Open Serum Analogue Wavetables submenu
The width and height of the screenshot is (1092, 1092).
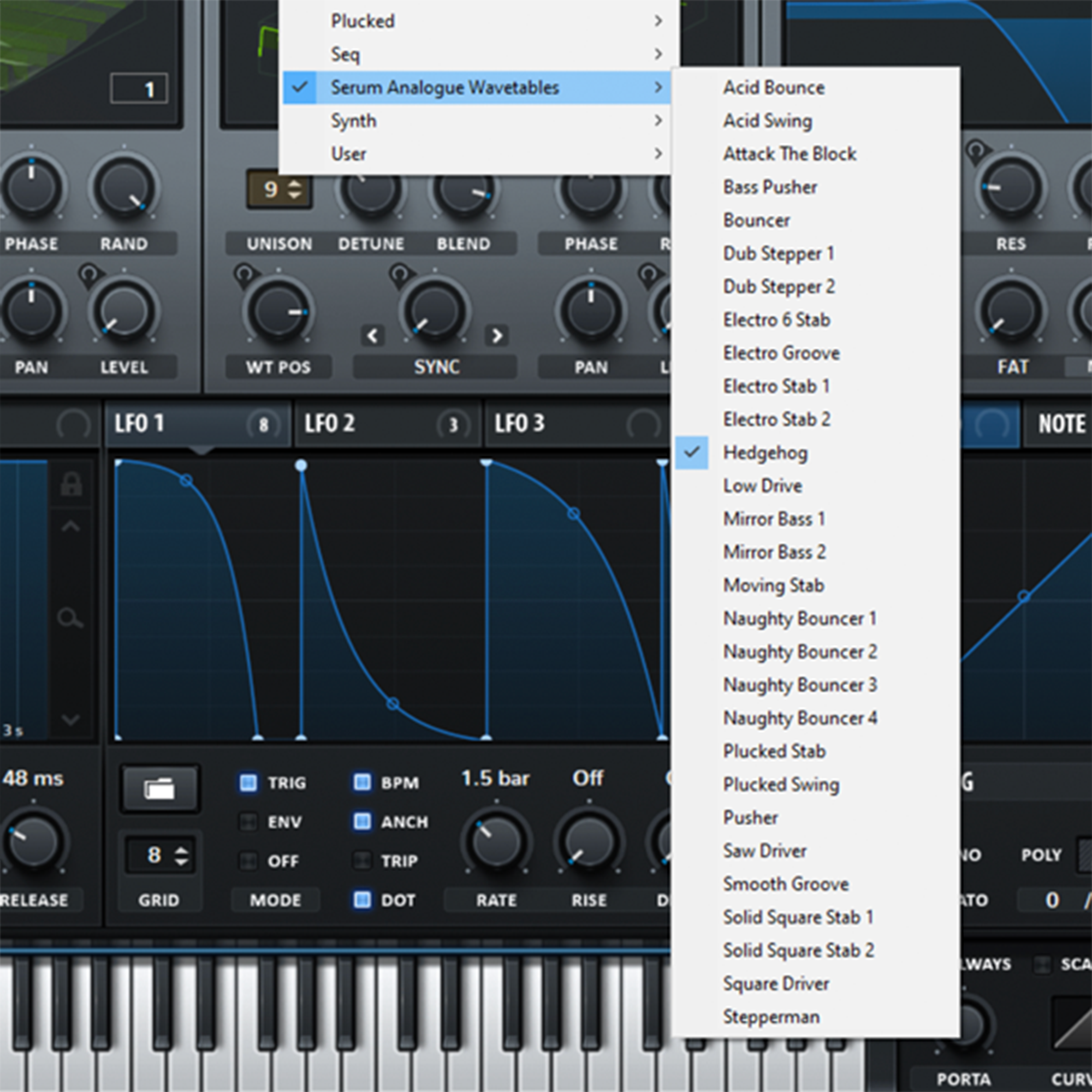477,87
